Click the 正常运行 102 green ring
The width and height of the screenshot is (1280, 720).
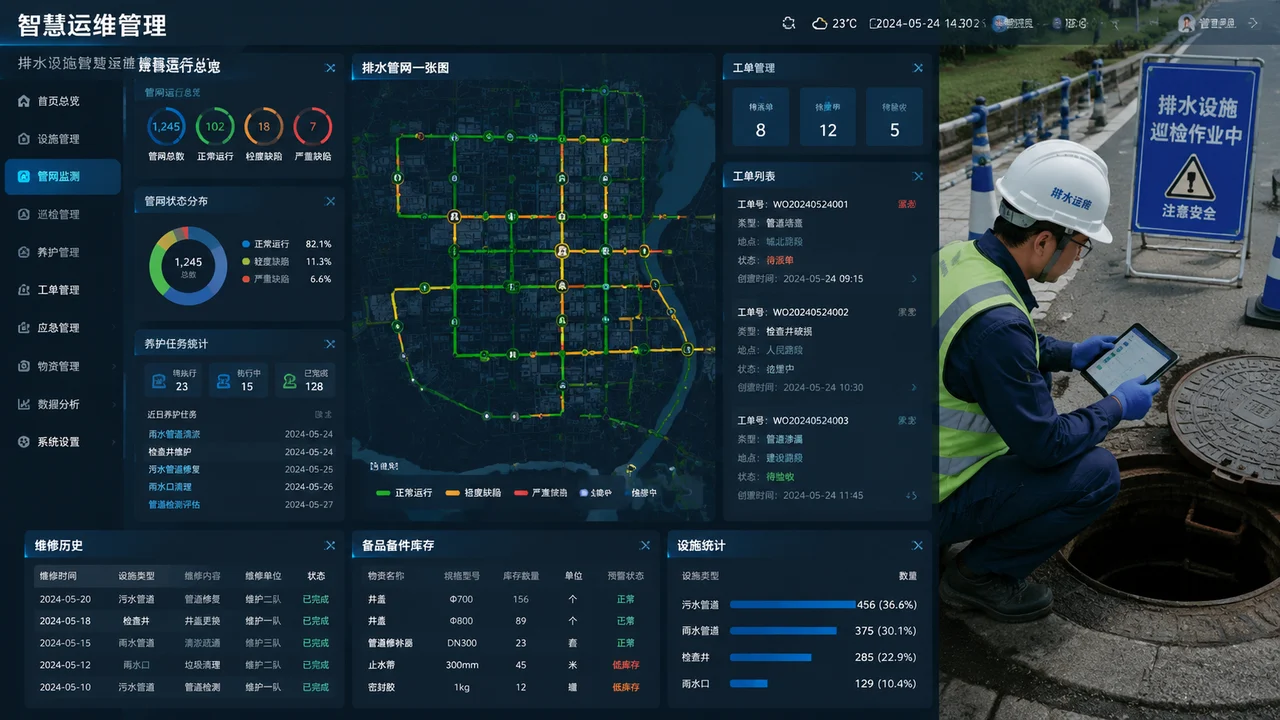[215, 127]
